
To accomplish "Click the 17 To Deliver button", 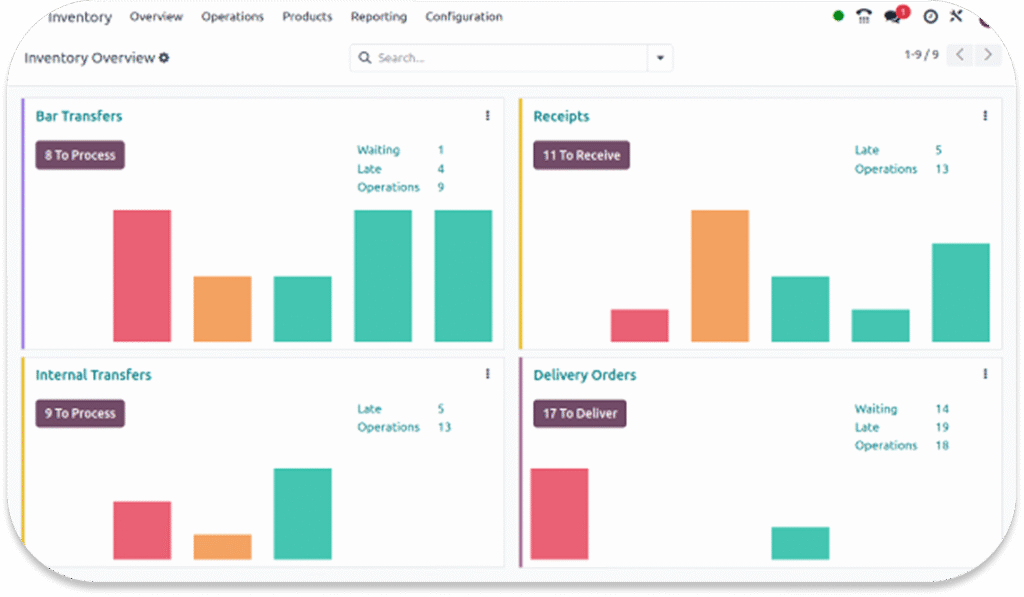I will pyautogui.click(x=579, y=413).
